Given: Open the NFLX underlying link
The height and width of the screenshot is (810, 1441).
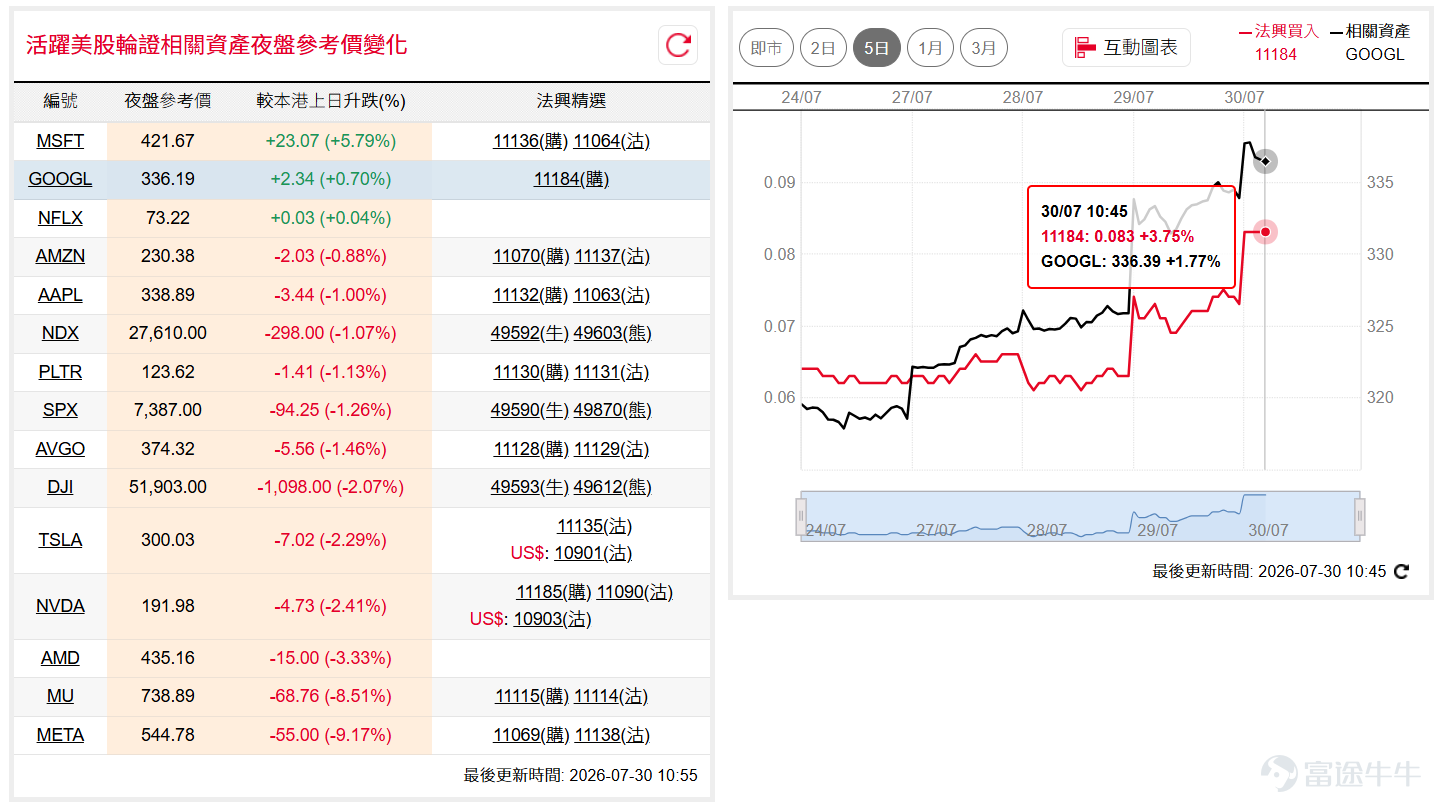Looking at the screenshot, I should tap(60, 218).
